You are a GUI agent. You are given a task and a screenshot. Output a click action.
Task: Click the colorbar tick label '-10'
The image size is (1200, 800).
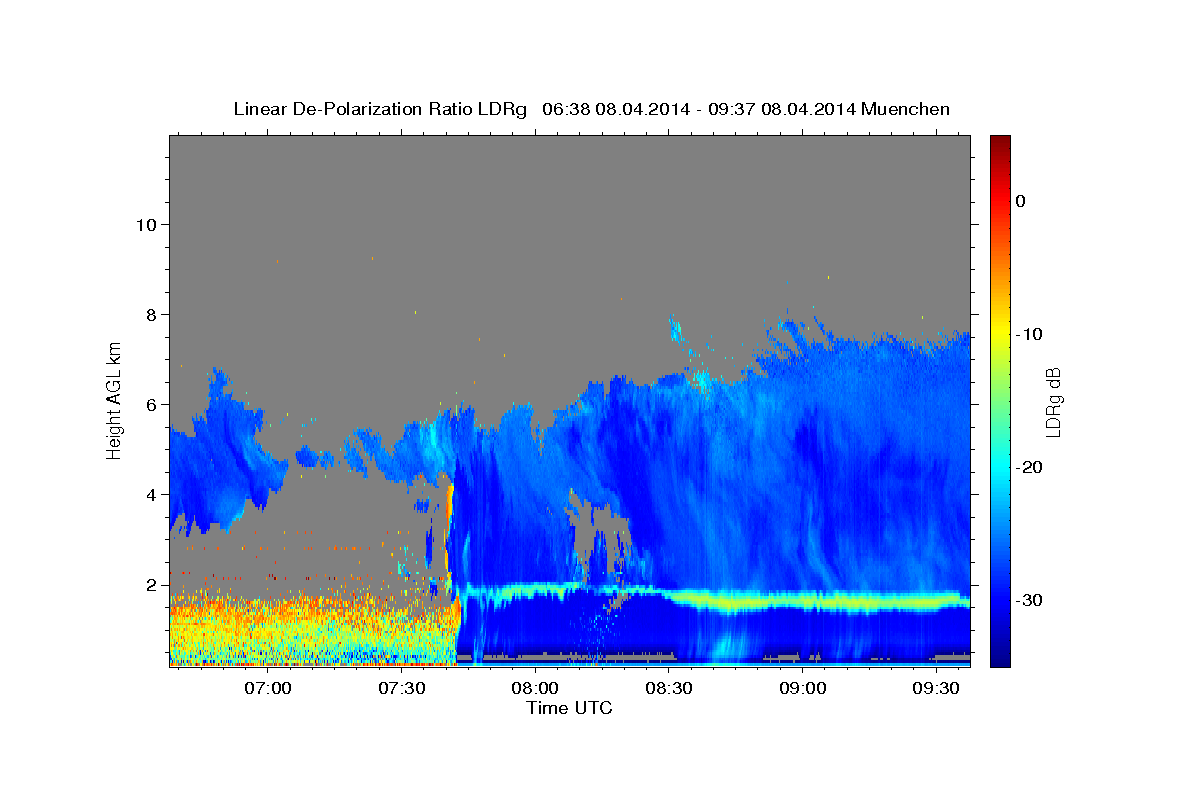pos(1029,334)
